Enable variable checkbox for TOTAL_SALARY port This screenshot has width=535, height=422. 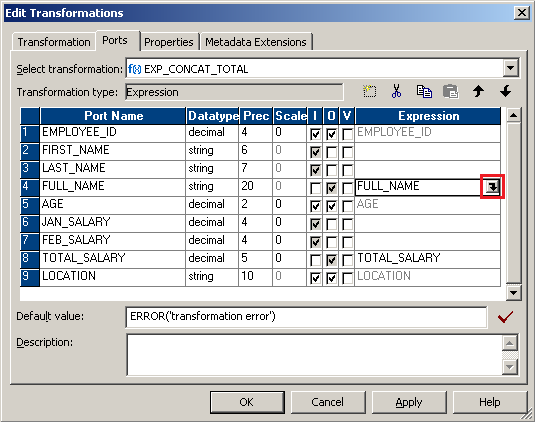pyautogui.click(x=347, y=260)
